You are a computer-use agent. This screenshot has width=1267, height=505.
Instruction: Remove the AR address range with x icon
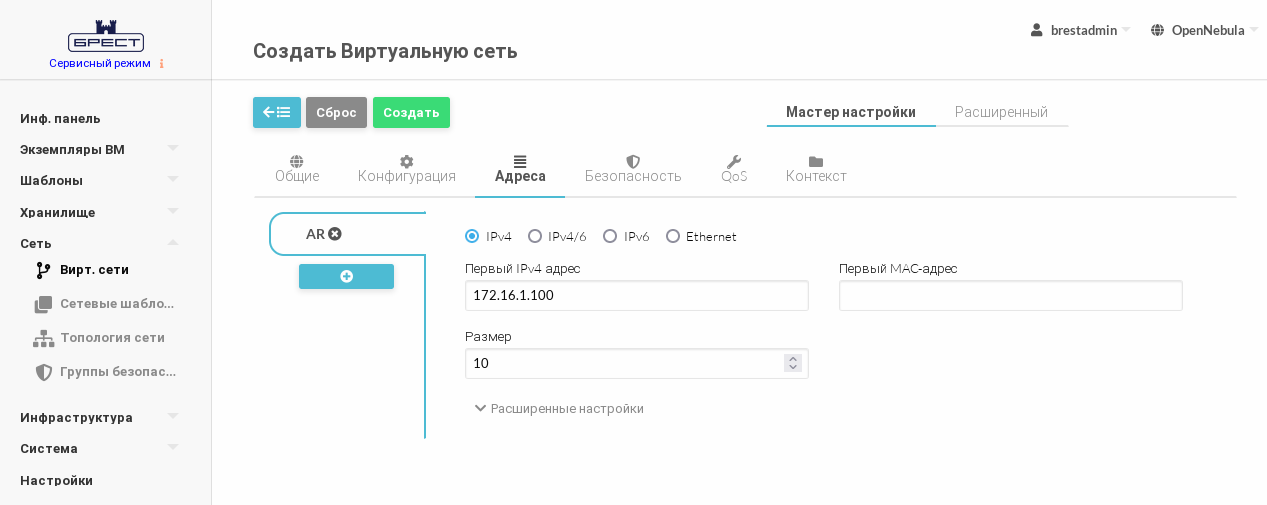(335, 234)
